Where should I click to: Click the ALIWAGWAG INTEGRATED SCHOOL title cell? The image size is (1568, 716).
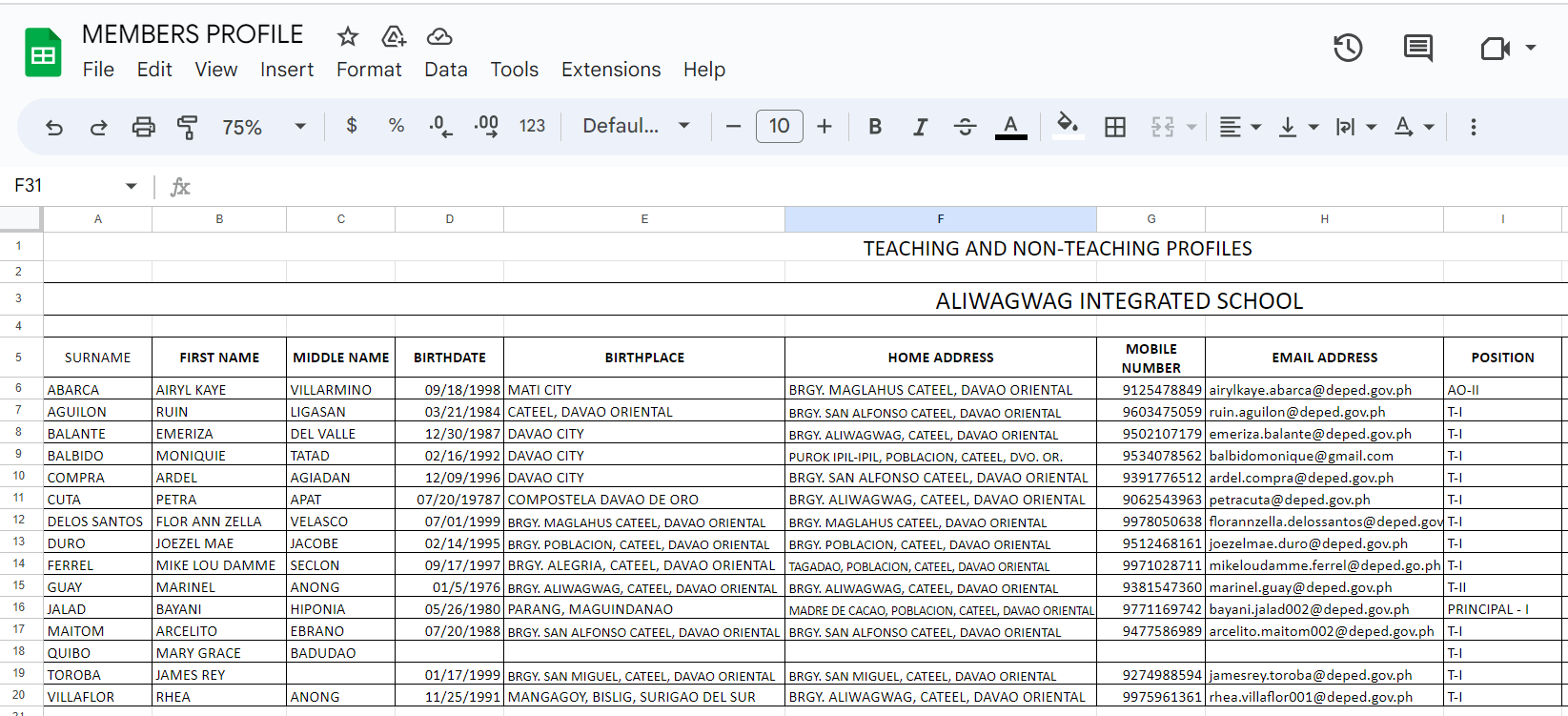1119,301
